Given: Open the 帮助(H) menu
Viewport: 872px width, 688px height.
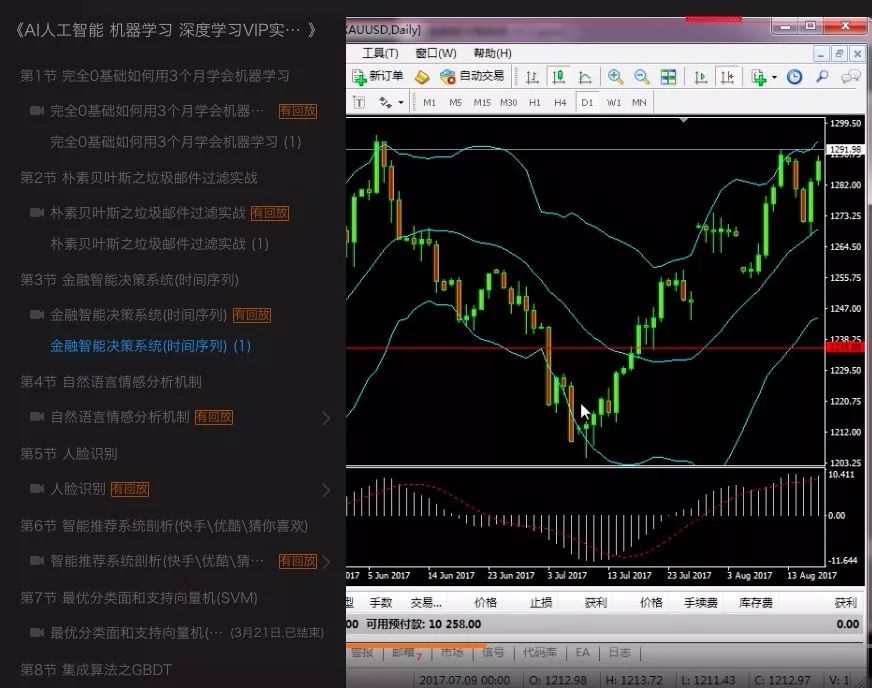Looking at the screenshot, I should click(x=492, y=53).
